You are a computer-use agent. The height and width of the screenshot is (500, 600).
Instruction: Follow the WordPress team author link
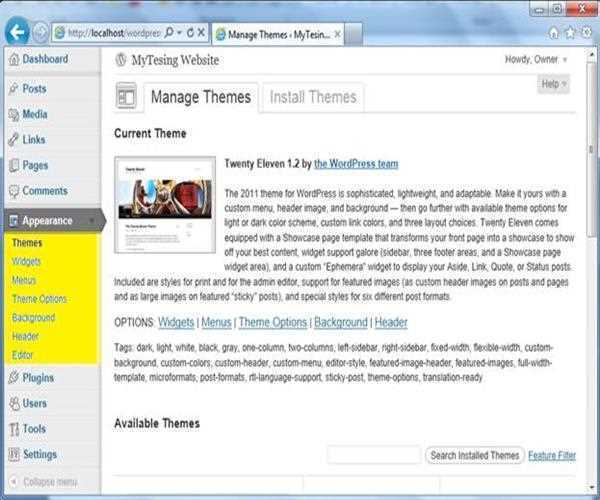pos(356,163)
